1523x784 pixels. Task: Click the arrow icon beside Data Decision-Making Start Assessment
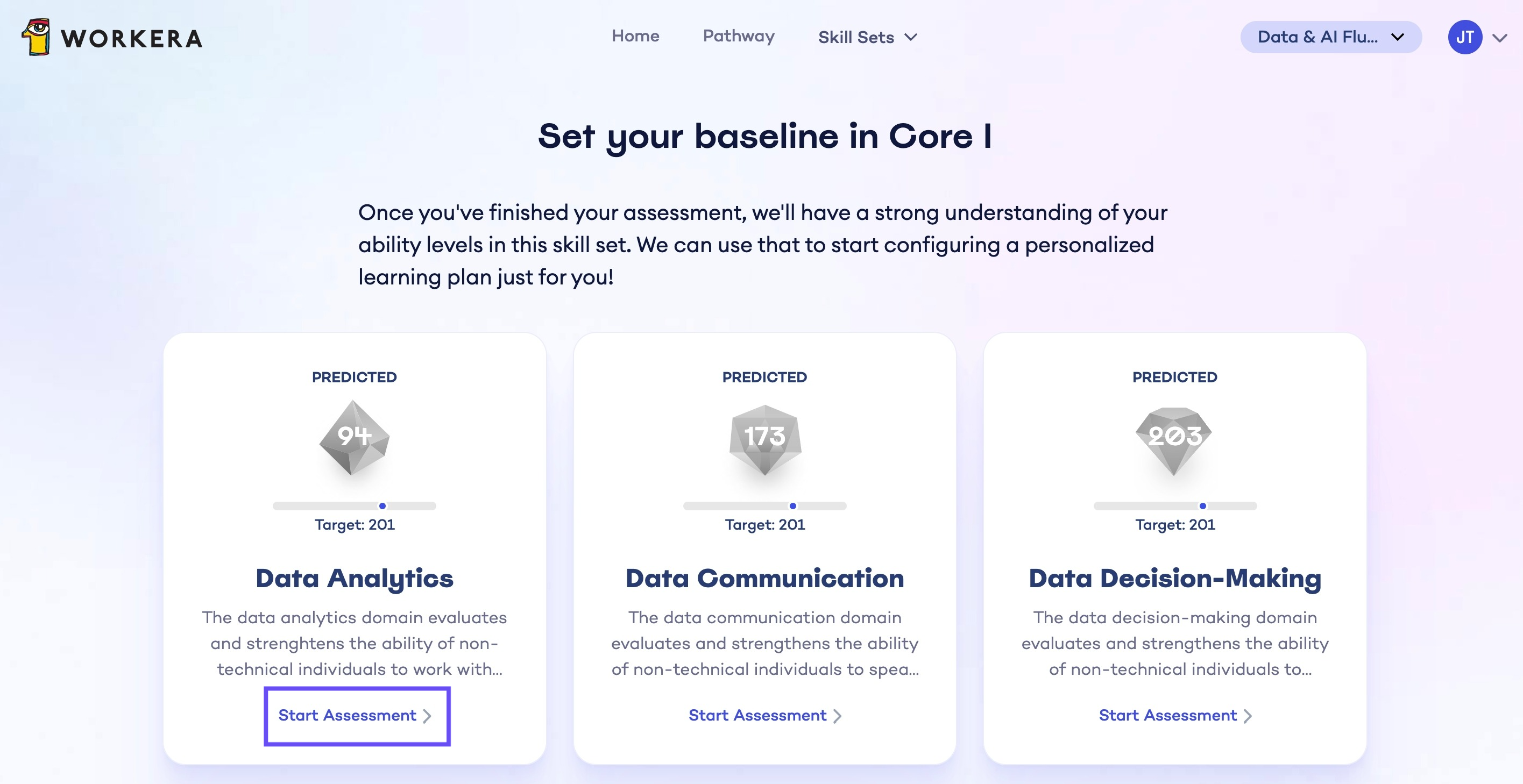coord(1248,716)
